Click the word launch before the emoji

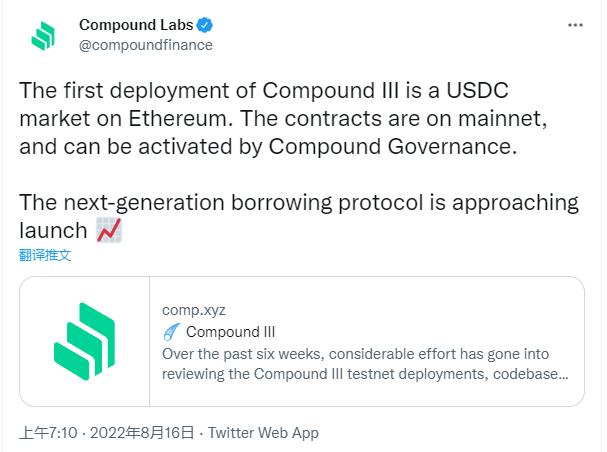coord(53,231)
